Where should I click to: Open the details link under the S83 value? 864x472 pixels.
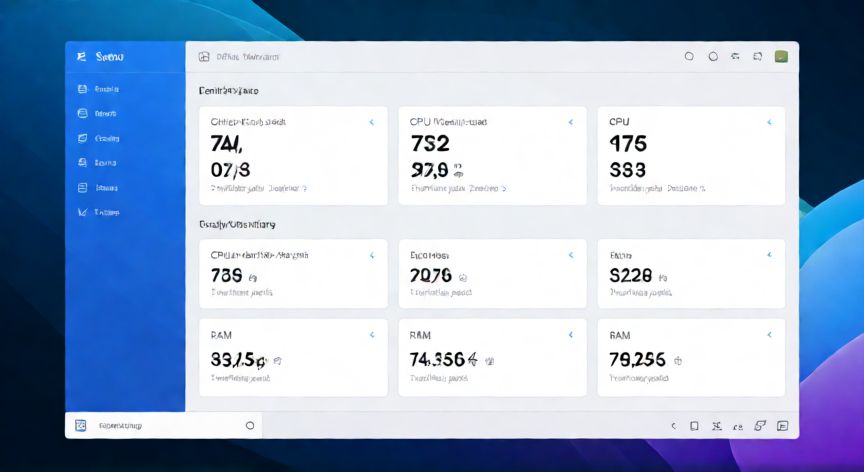click(657, 188)
